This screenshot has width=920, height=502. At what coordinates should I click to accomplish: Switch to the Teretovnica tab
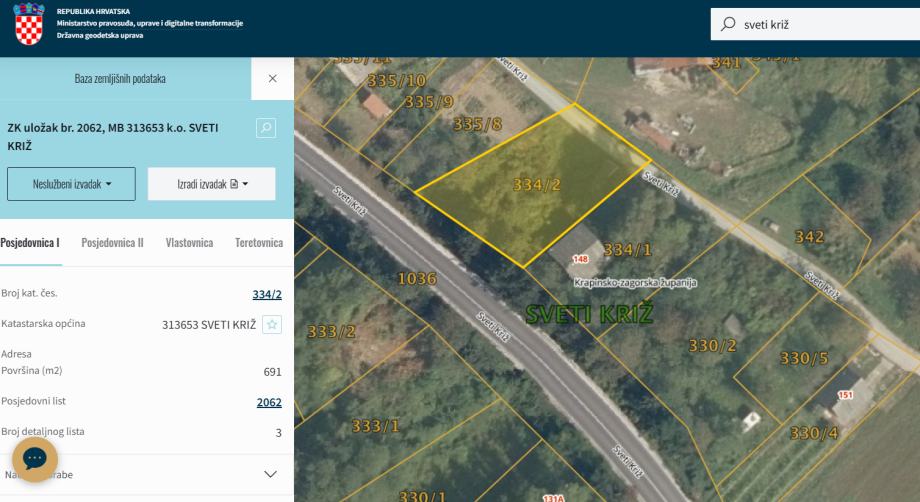tap(259, 243)
